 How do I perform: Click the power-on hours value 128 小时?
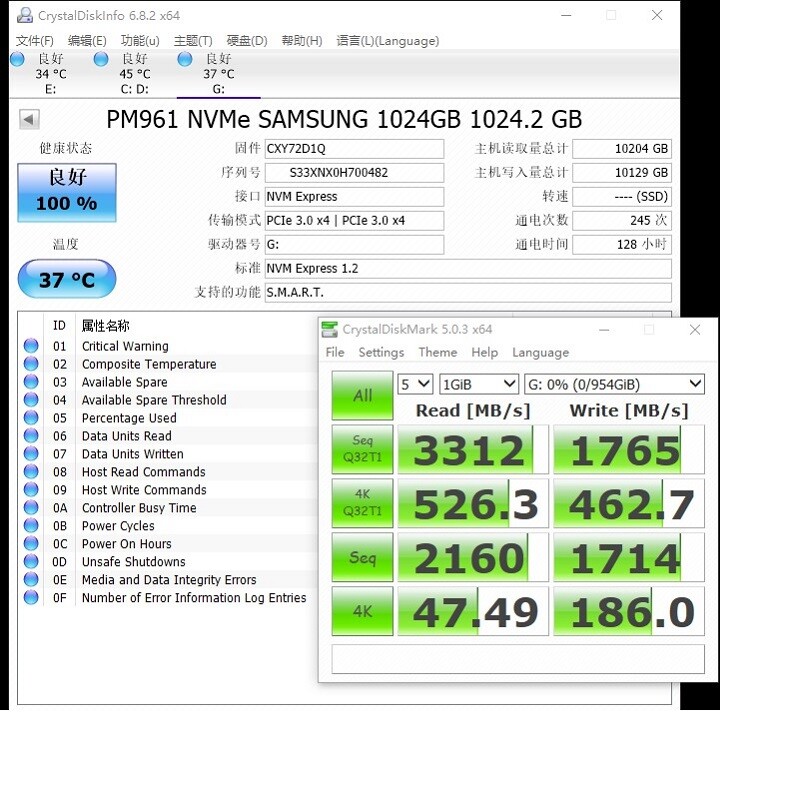(622, 244)
